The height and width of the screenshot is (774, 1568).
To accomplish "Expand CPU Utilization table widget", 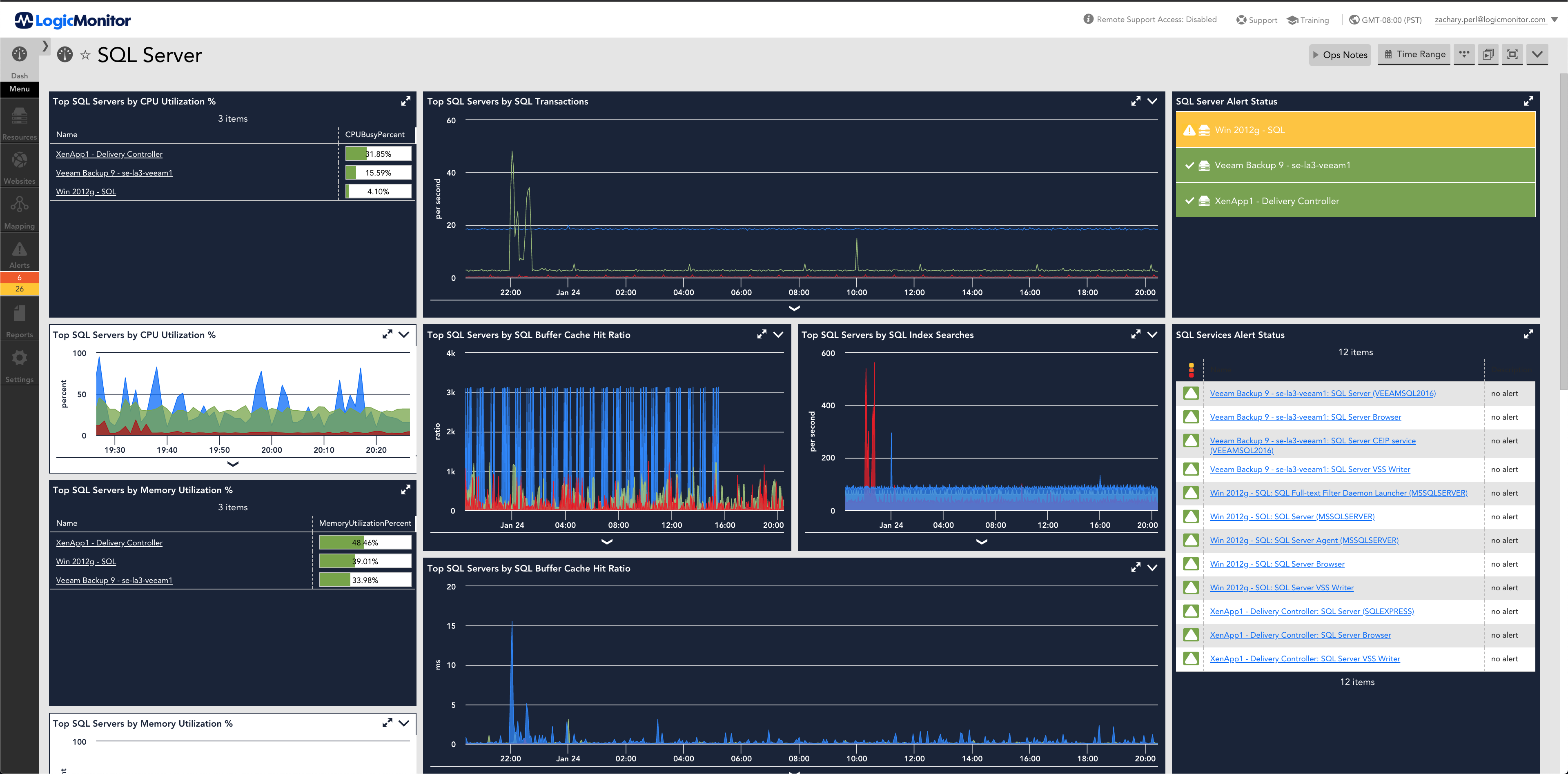I will click(x=405, y=101).
